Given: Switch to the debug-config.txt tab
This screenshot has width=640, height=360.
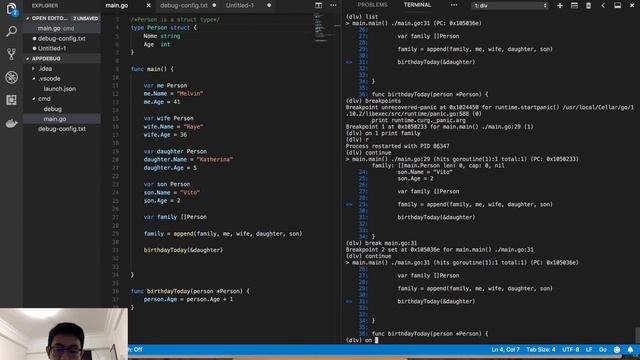Looking at the screenshot, I should tap(184, 6).
